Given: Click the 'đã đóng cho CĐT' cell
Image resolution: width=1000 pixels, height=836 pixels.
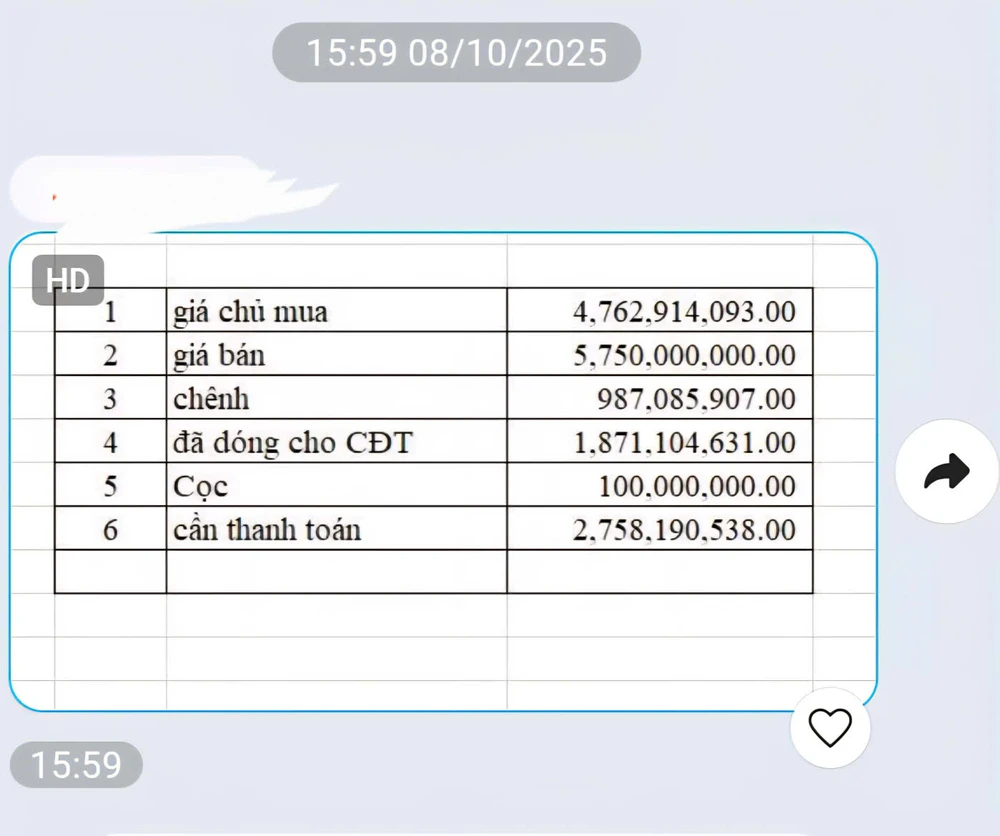Looking at the screenshot, I should [292, 443].
